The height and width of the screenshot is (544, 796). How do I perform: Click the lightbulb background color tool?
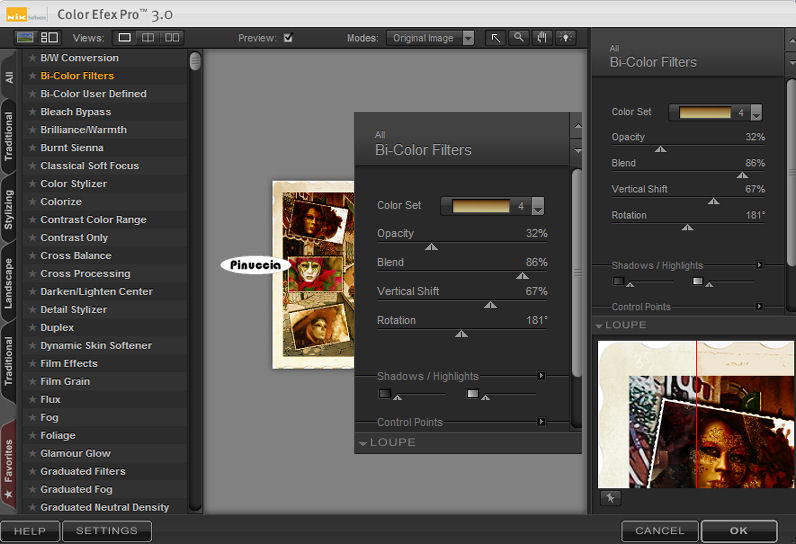click(x=565, y=38)
